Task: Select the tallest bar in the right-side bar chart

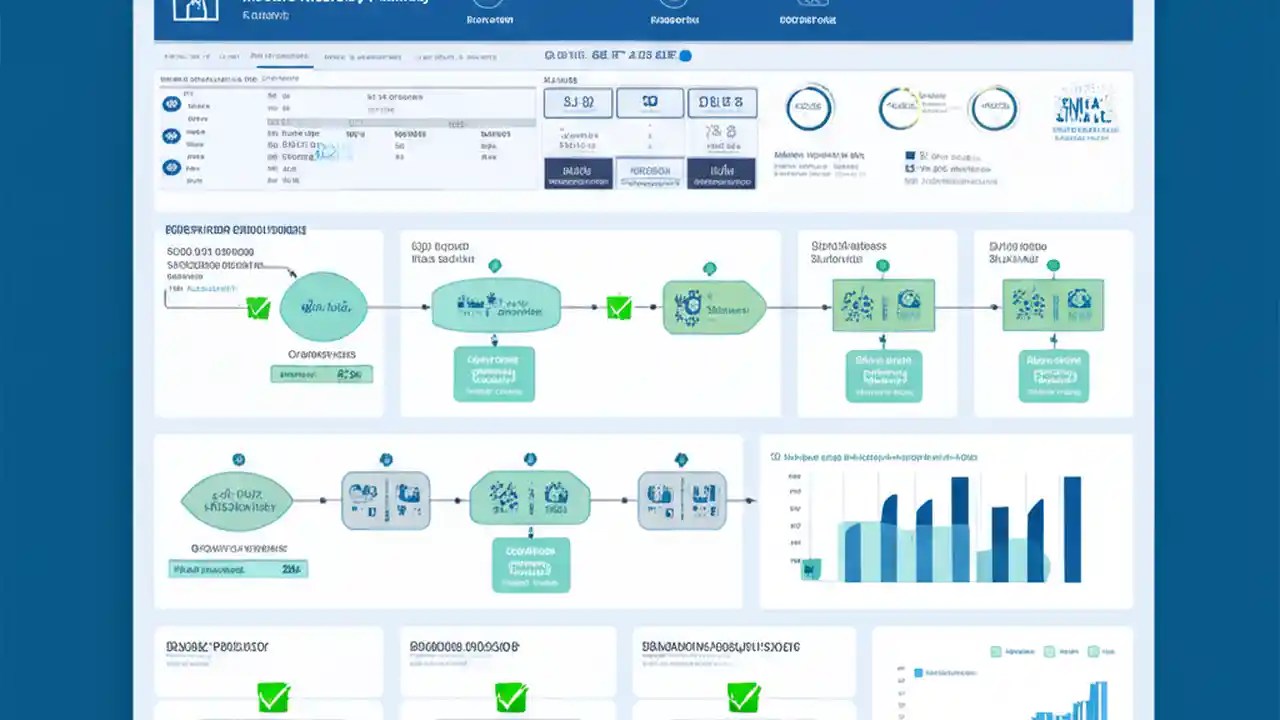Action: pos(1072,520)
